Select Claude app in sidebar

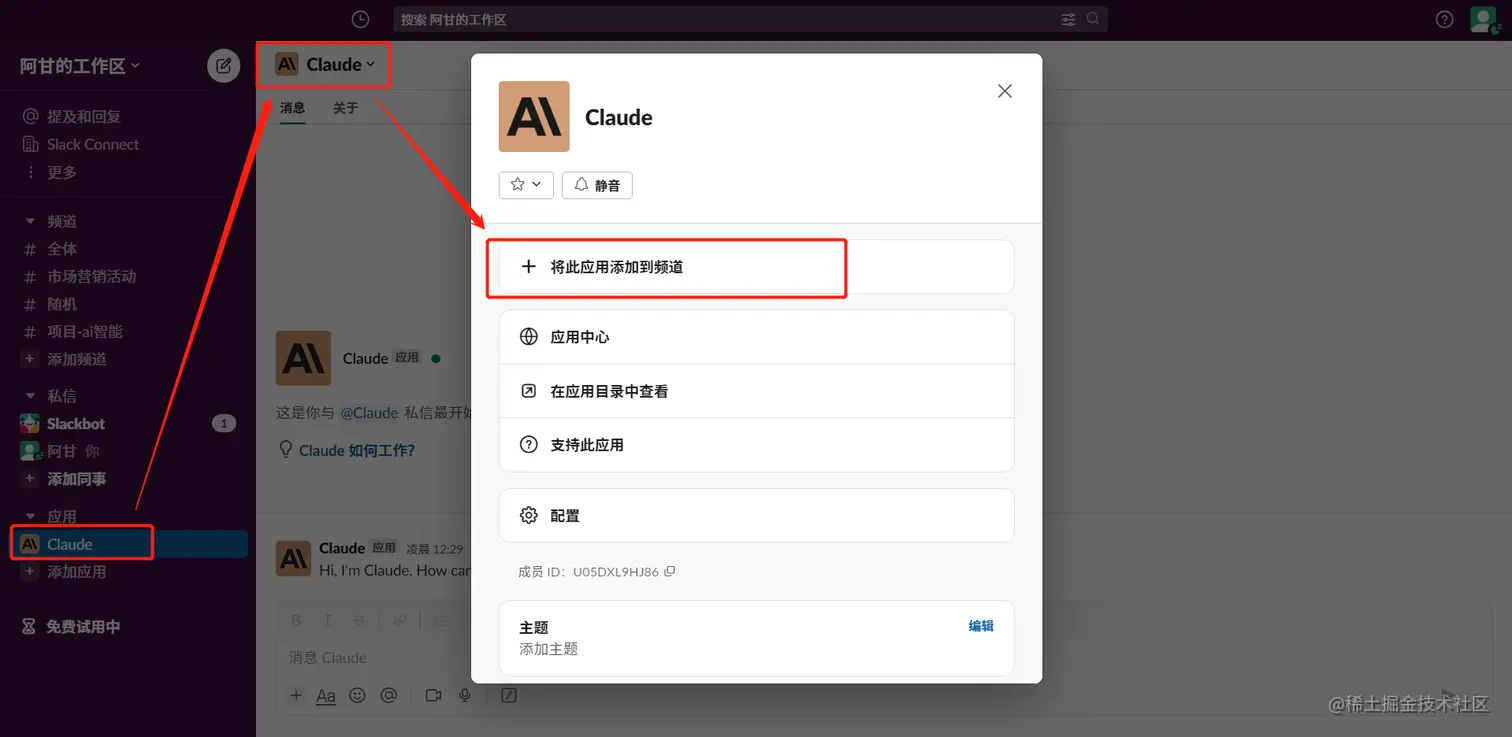[x=128, y=544]
